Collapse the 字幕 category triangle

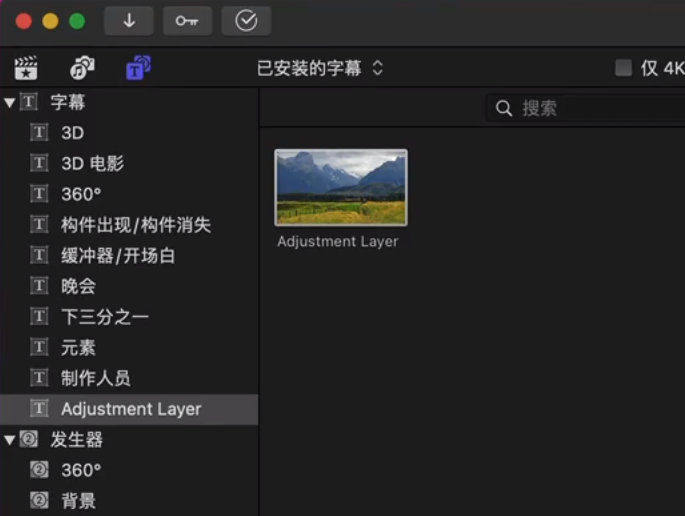10,103
